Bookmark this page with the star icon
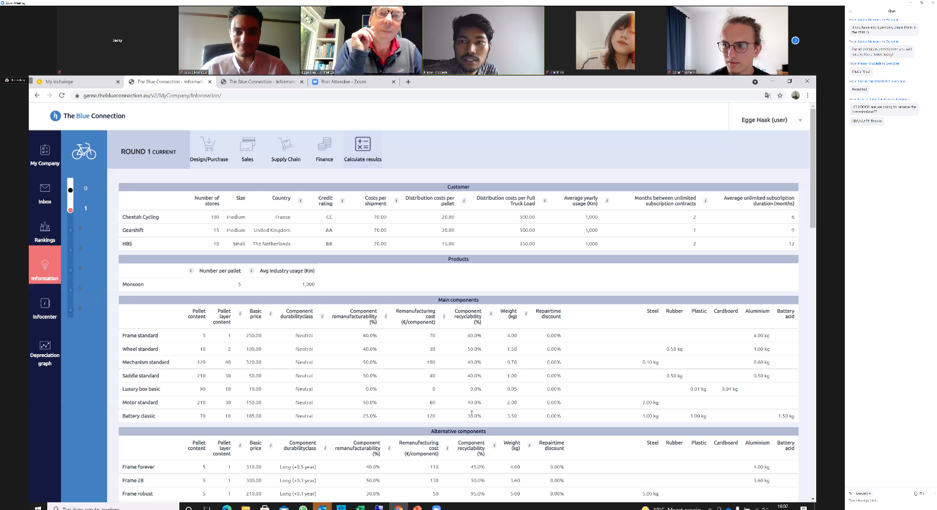The image size is (937, 510). 780,95
